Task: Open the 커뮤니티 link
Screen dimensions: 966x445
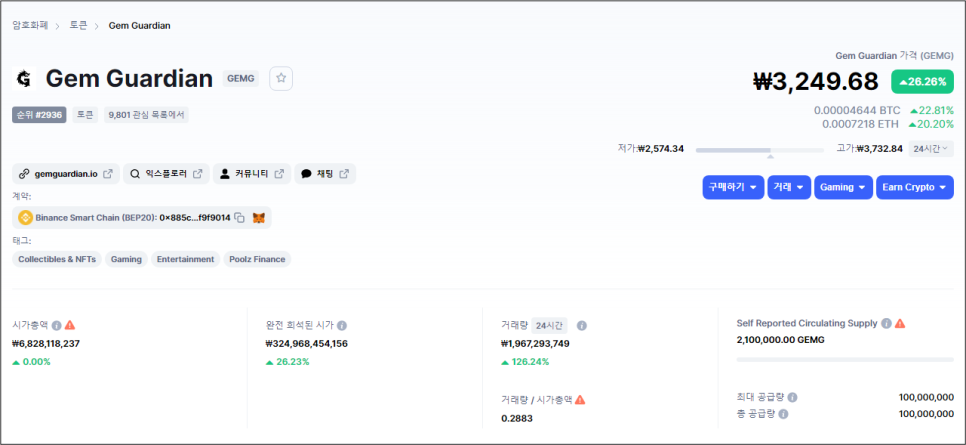Action: pos(251,174)
